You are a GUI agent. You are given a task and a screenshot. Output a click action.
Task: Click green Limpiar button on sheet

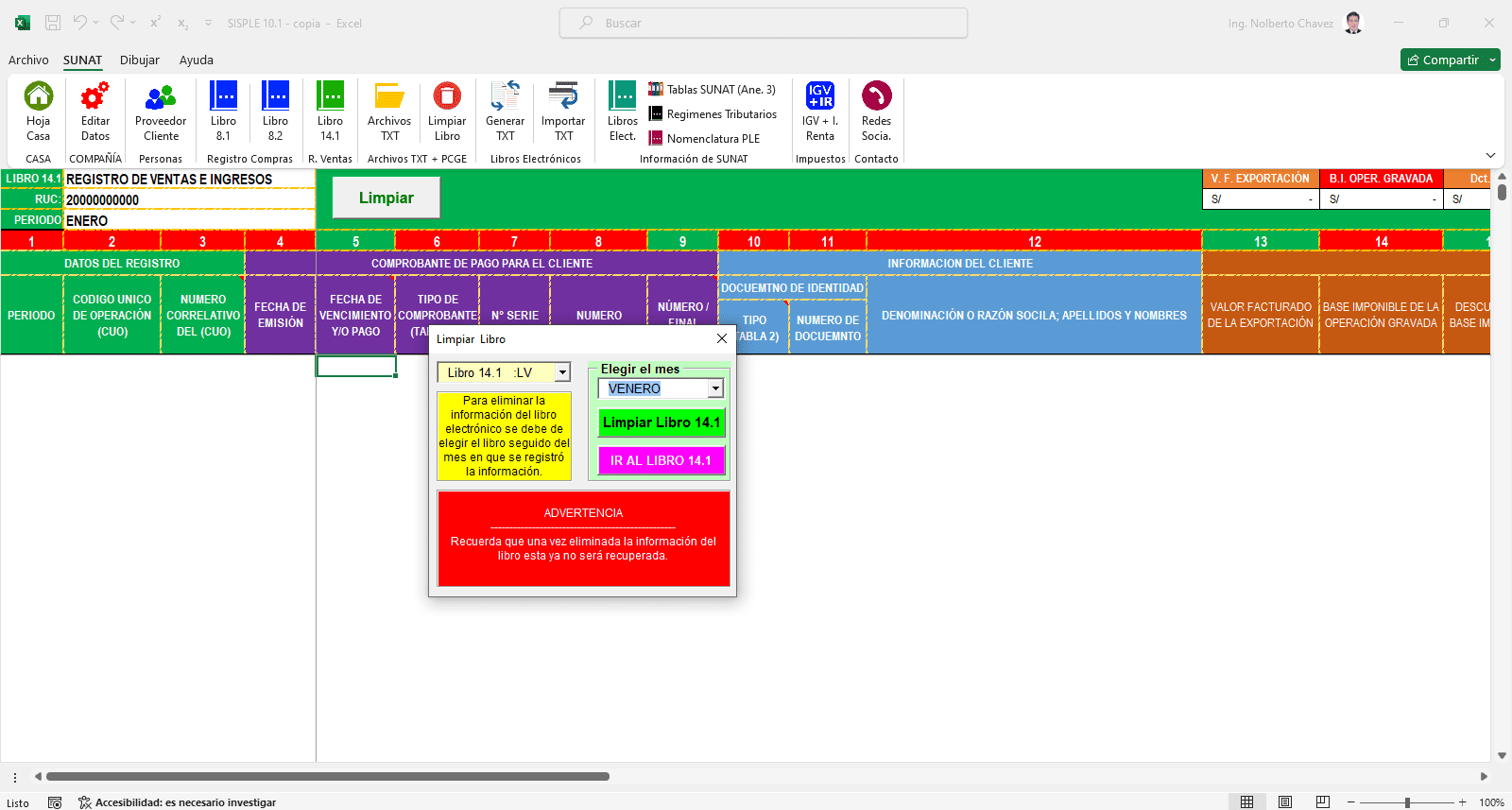(x=387, y=198)
